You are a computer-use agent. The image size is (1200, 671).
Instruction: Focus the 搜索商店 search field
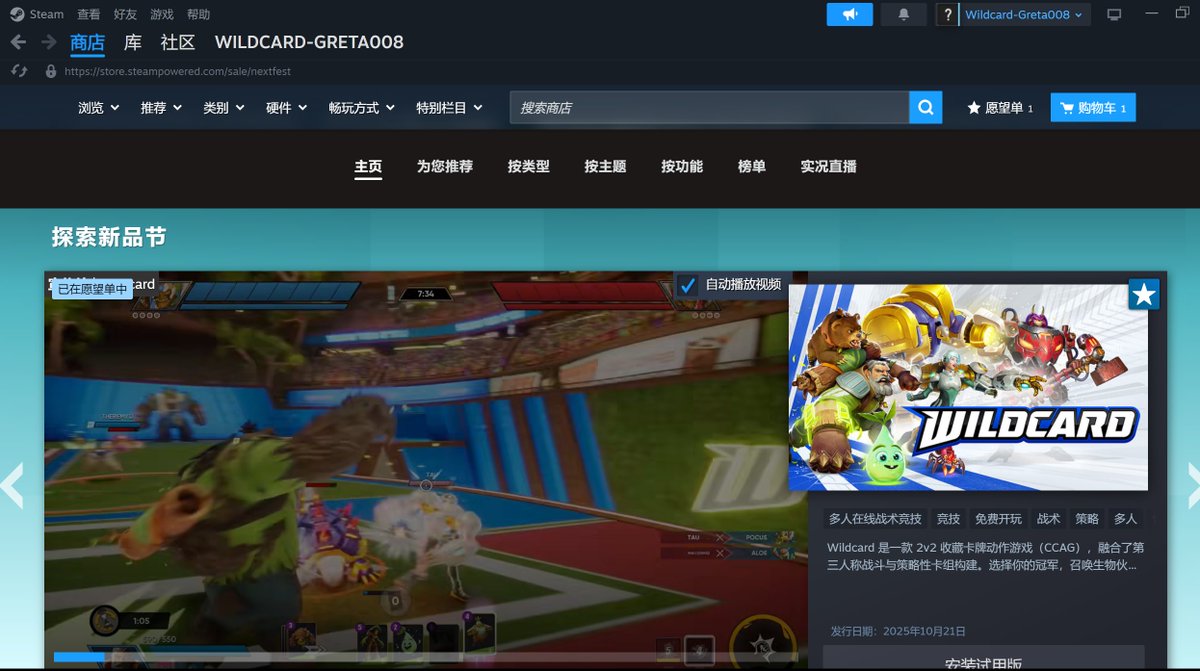pos(709,108)
